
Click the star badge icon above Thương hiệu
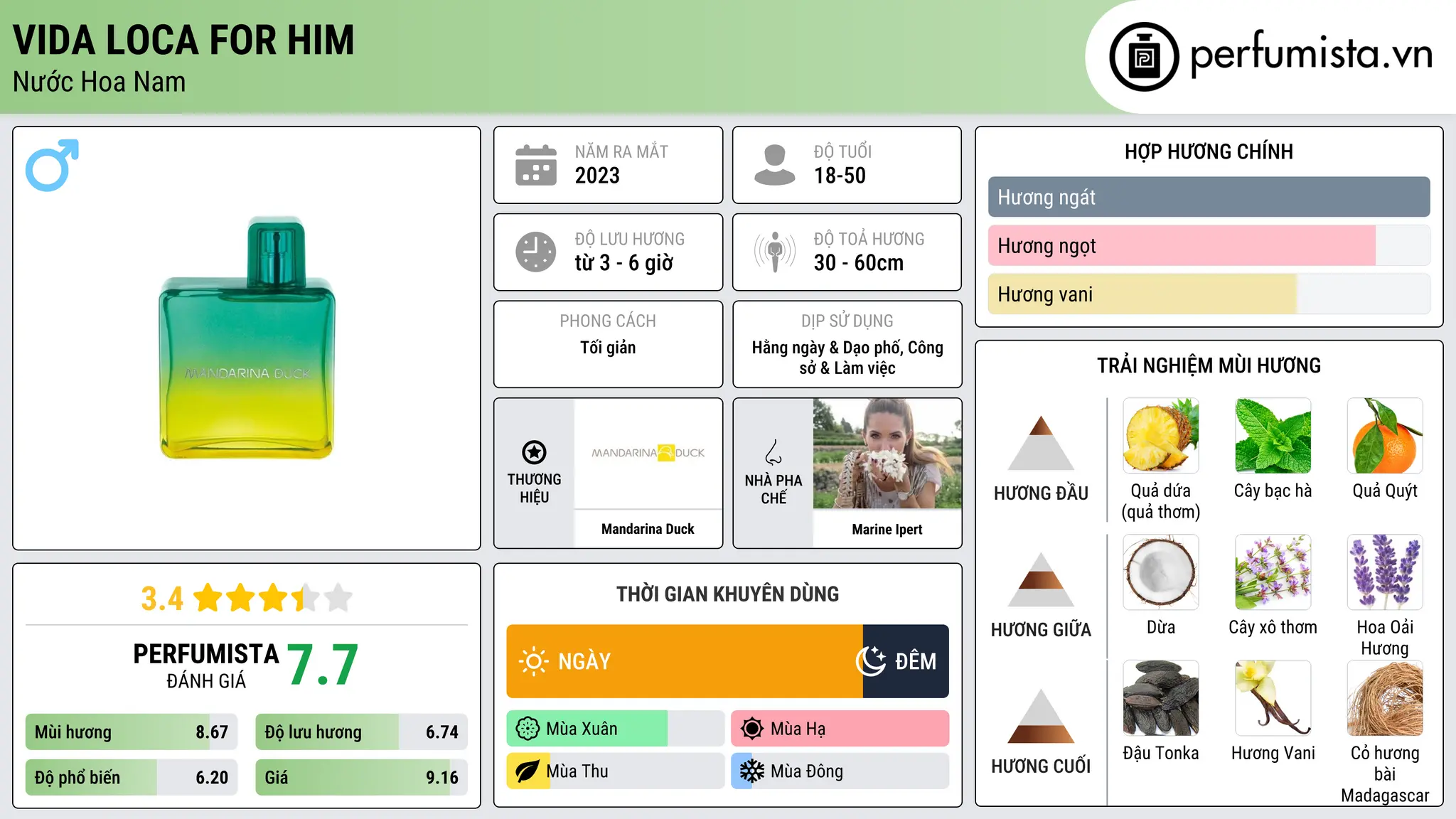click(x=534, y=452)
